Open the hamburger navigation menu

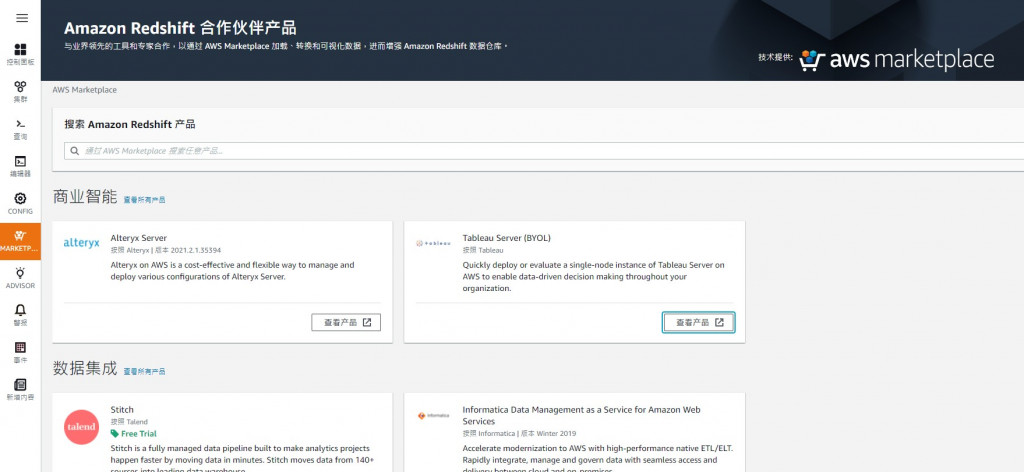(22, 18)
